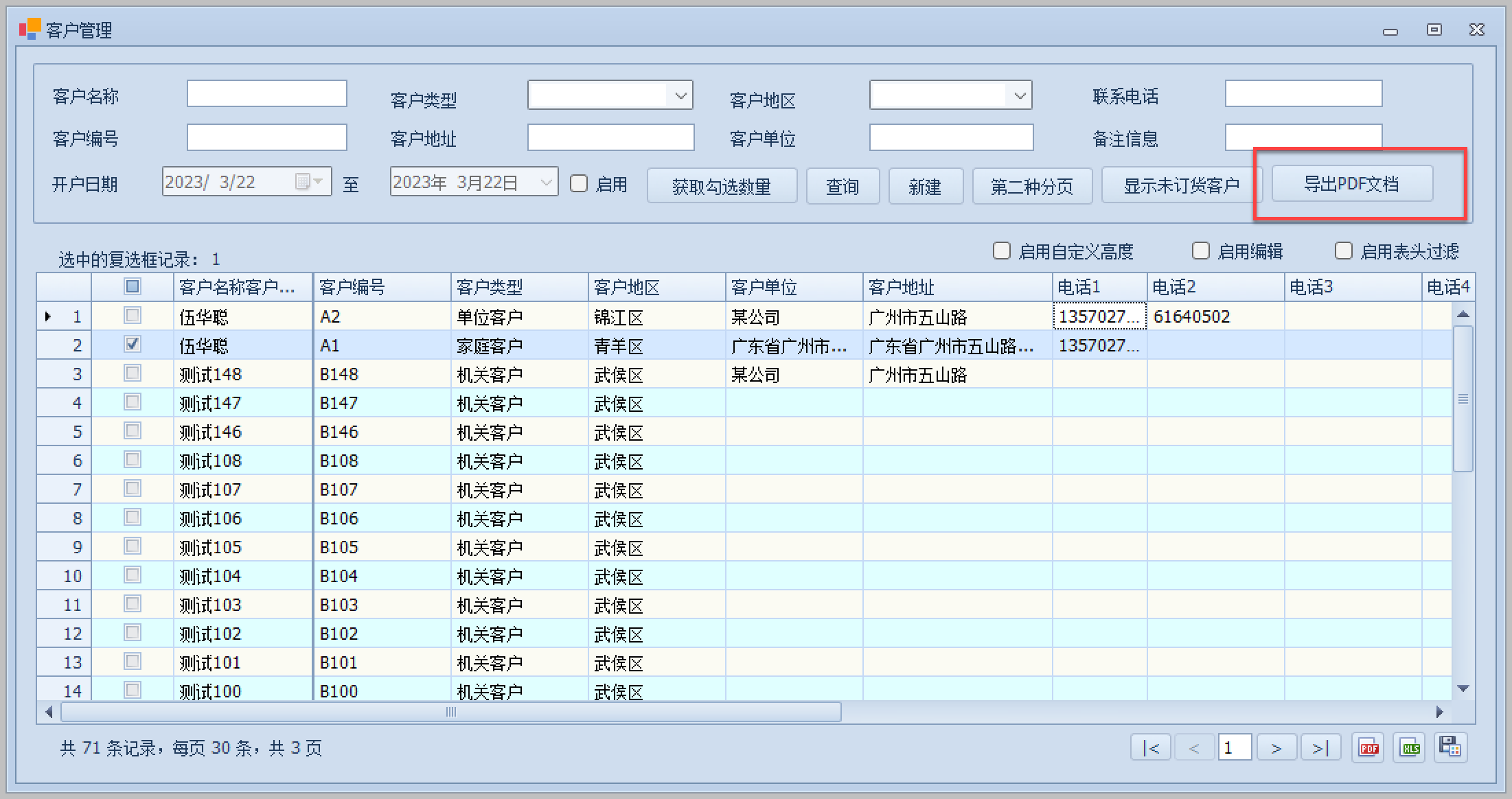Open calendar icon in 开户日期 start date

[x=303, y=182]
